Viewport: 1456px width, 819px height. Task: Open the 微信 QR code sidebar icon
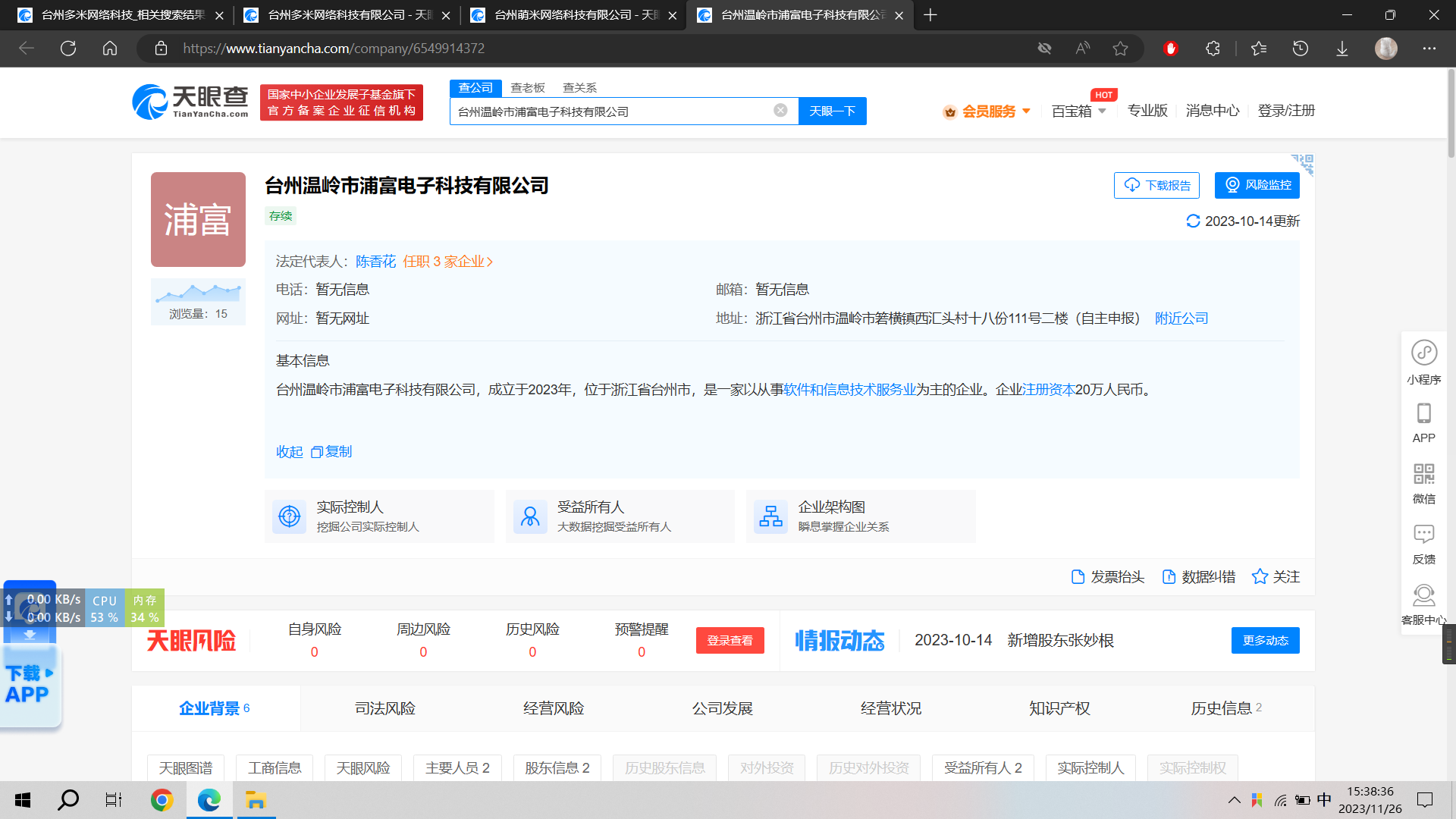1423,484
